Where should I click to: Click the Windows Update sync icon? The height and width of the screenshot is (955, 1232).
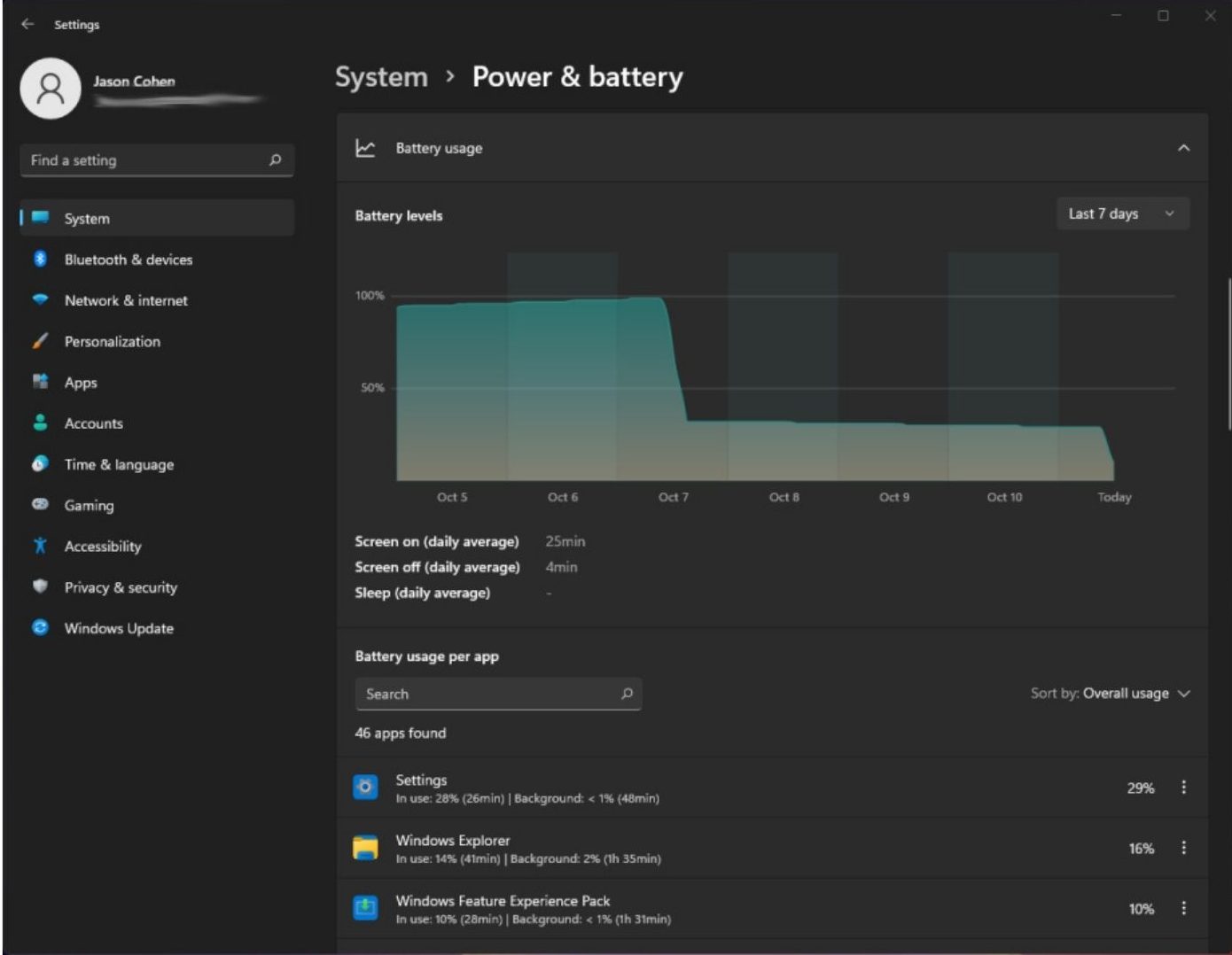40,627
